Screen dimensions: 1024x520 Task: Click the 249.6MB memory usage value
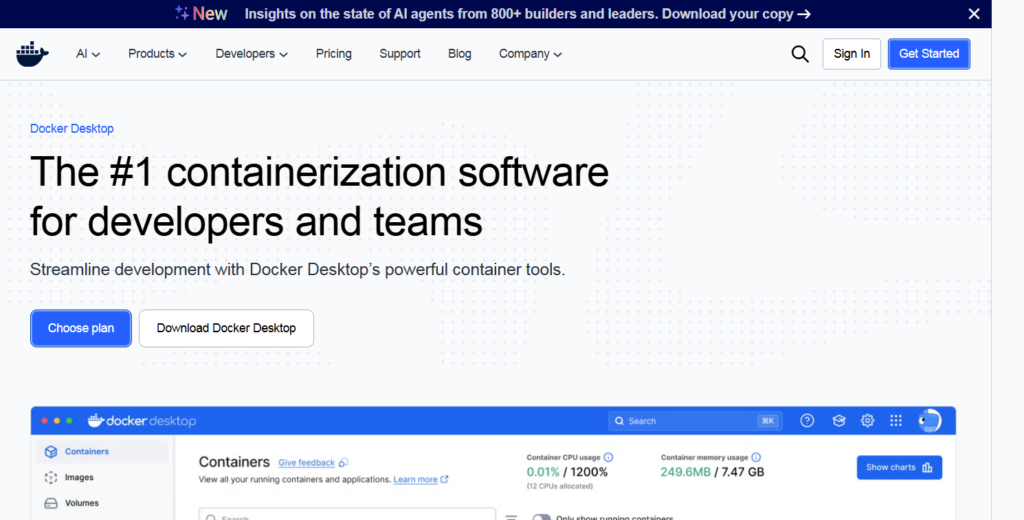[x=685, y=472]
